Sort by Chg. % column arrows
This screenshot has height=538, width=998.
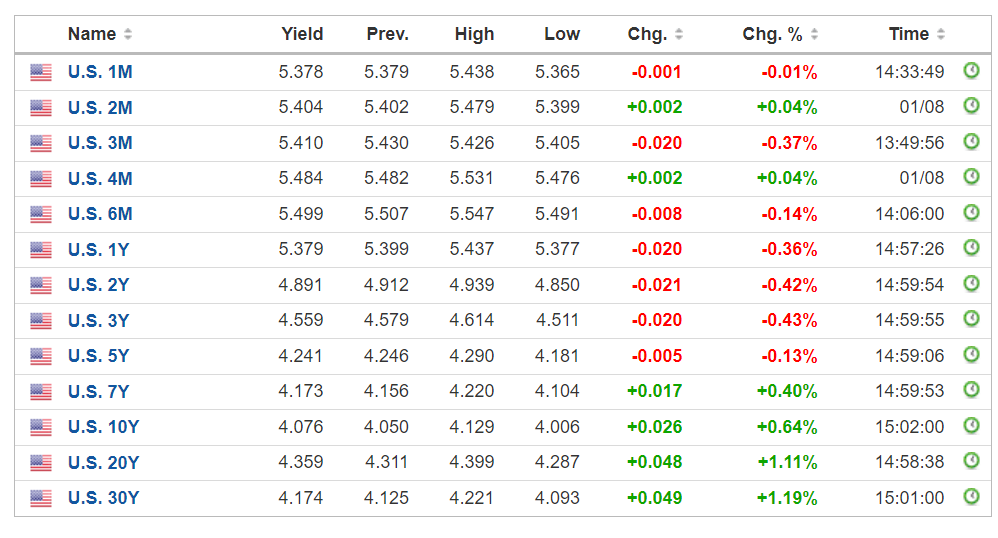[x=815, y=34]
